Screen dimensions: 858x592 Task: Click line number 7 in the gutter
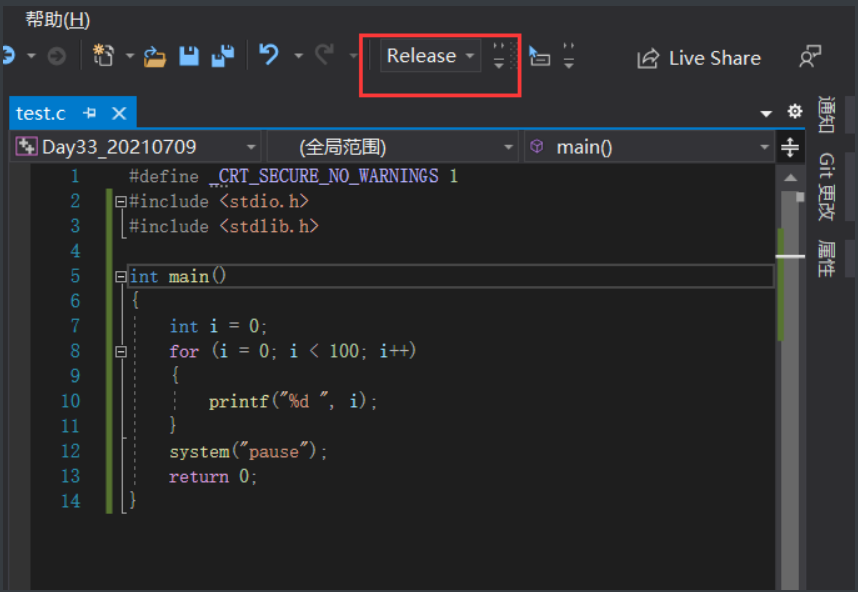[x=75, y=326]
